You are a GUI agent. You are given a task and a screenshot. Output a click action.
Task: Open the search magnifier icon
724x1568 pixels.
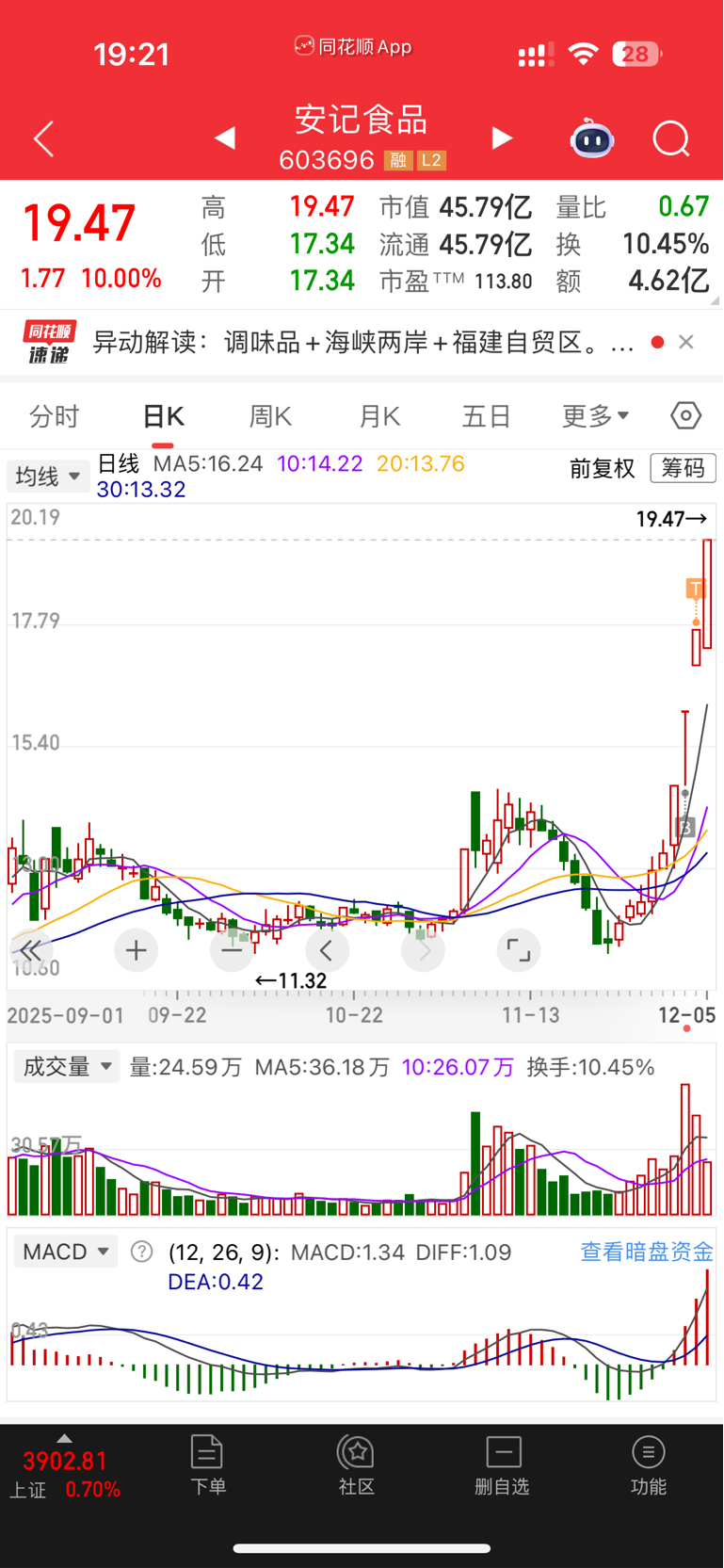pos(671,139)
